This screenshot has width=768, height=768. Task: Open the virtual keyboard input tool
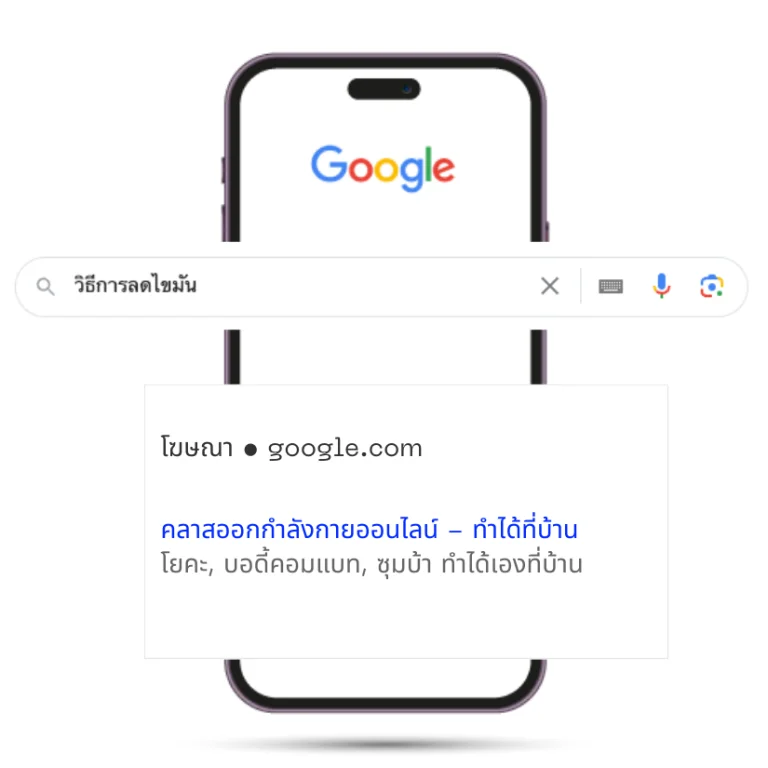tap(611, 286)
